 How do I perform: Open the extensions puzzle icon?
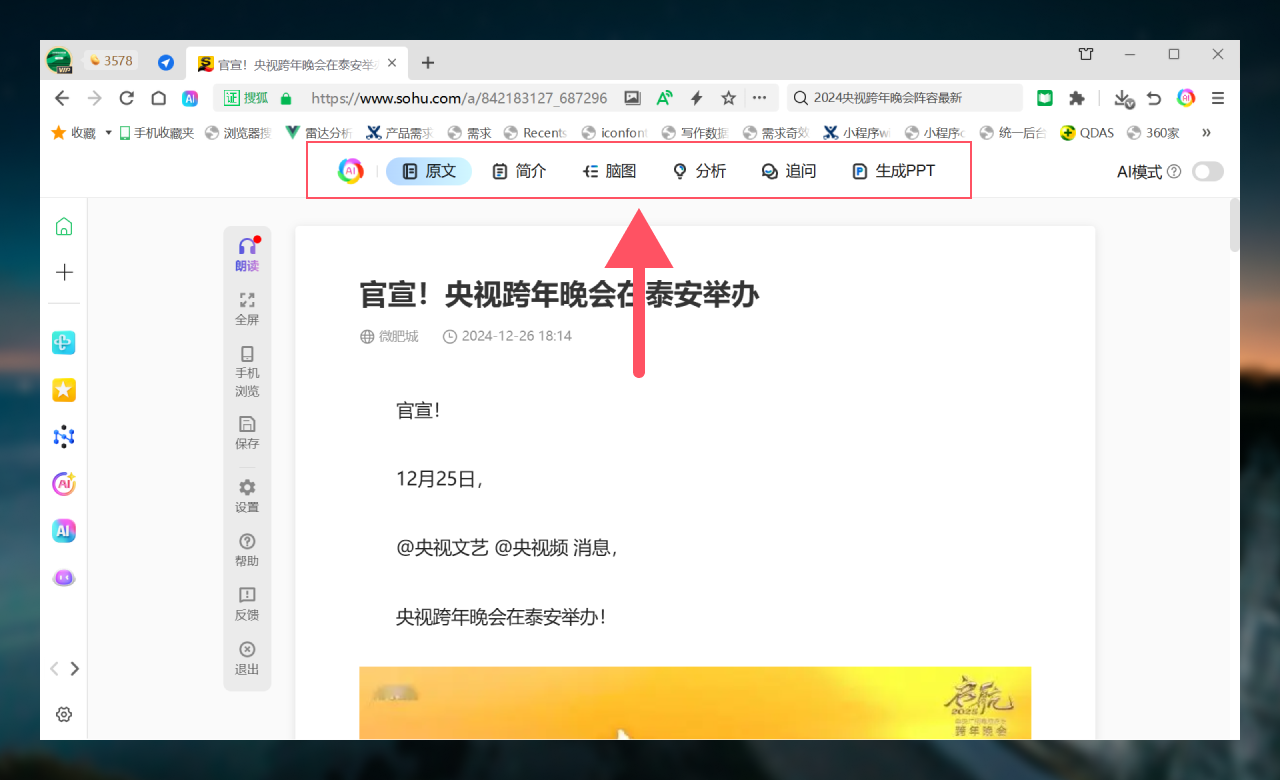pyautogui.click(x=1077, y=98)
